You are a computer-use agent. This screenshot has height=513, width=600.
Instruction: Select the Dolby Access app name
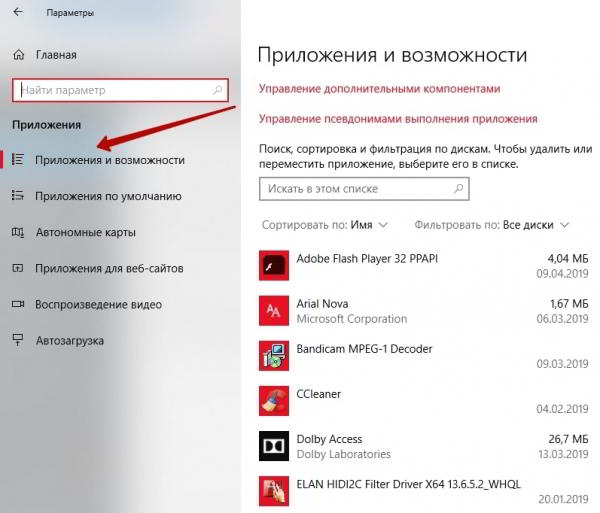tap(329, 439)
